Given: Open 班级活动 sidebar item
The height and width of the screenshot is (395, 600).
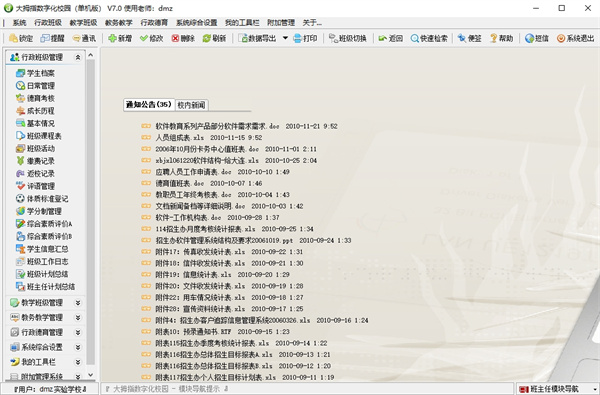Looking at the screenshot, I should 35,149.
